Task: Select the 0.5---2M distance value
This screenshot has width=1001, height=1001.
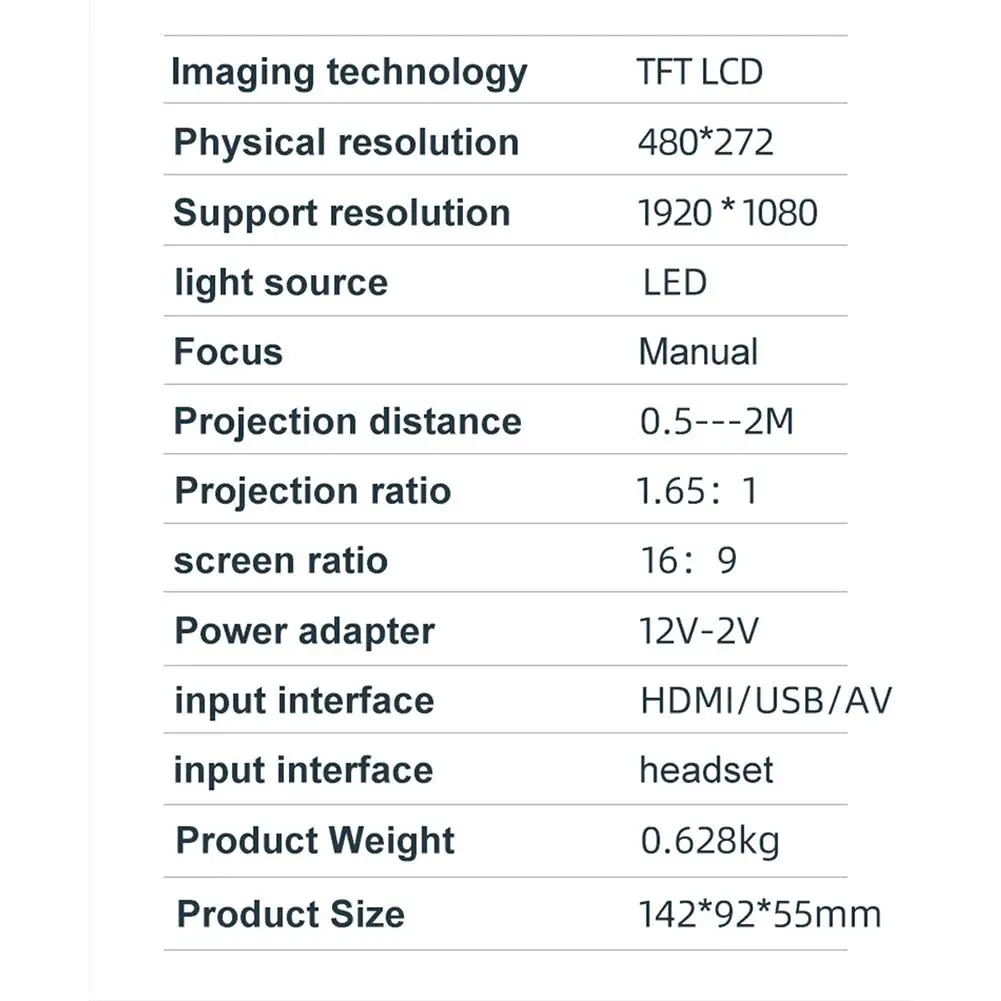Action: (716, 421)
